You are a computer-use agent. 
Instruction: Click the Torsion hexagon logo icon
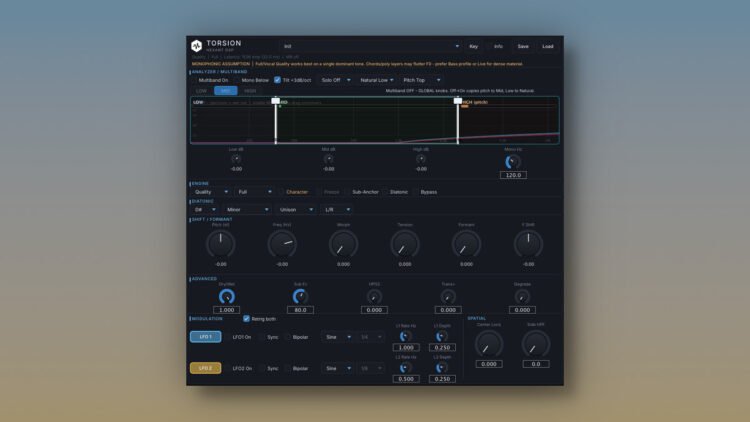pos(197,46)
